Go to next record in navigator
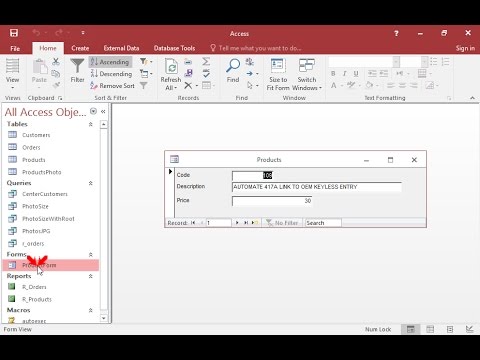The image size is (480, 360). 237,223
